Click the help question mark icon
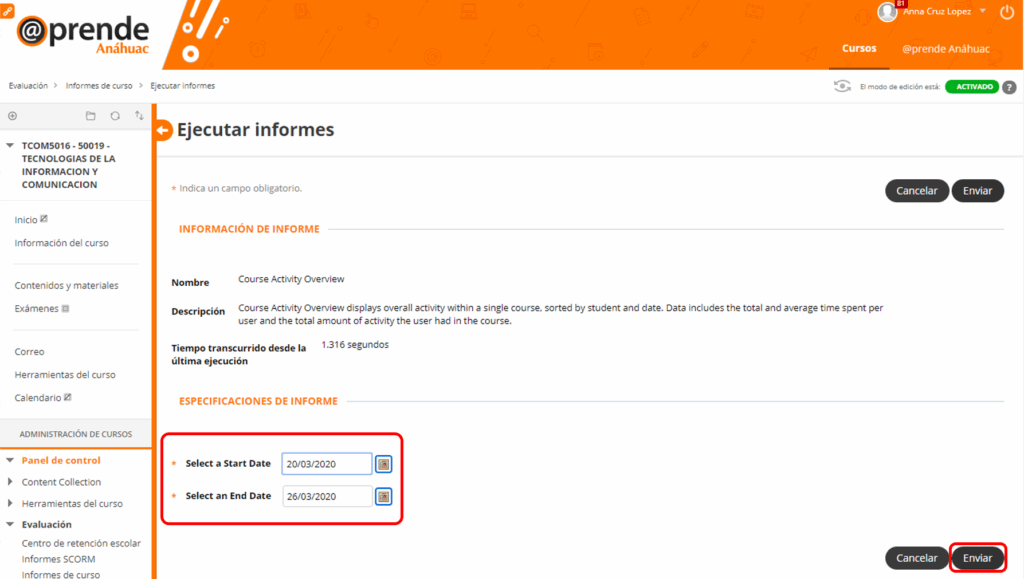Screen dimensions: 1024x579 click(1009, 87)
